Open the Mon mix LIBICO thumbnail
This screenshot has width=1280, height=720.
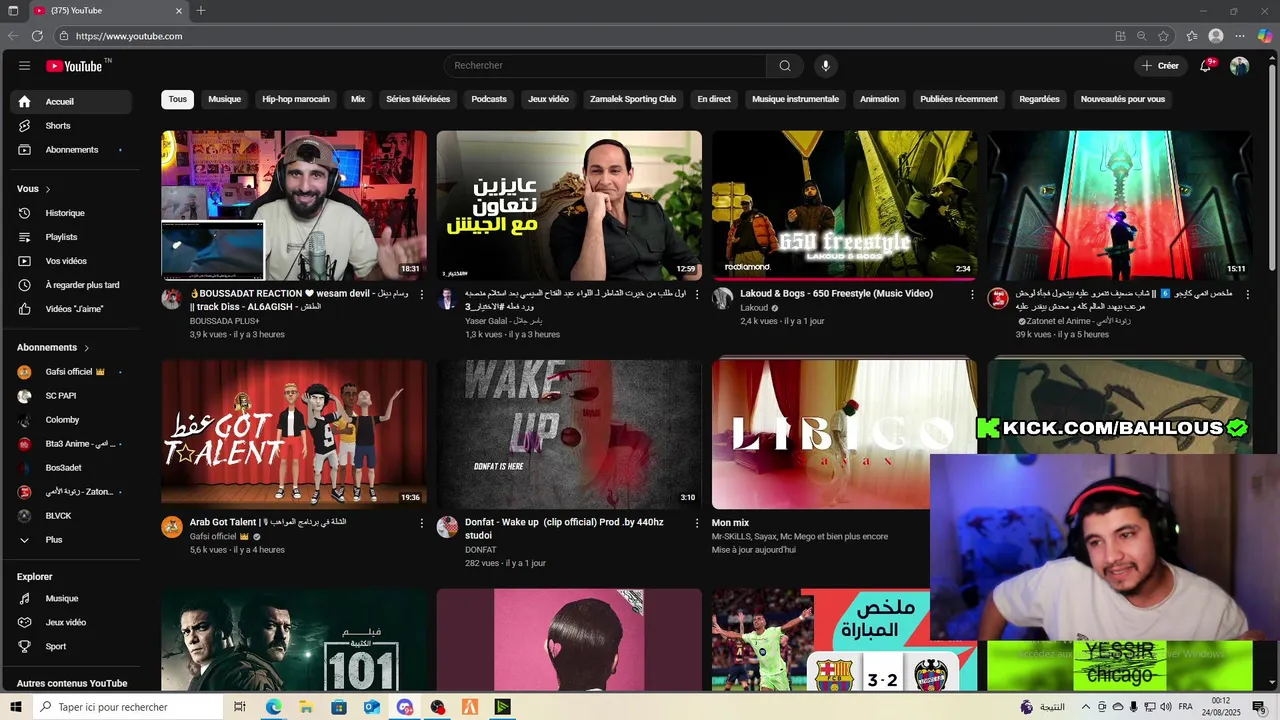click(844, 434)
